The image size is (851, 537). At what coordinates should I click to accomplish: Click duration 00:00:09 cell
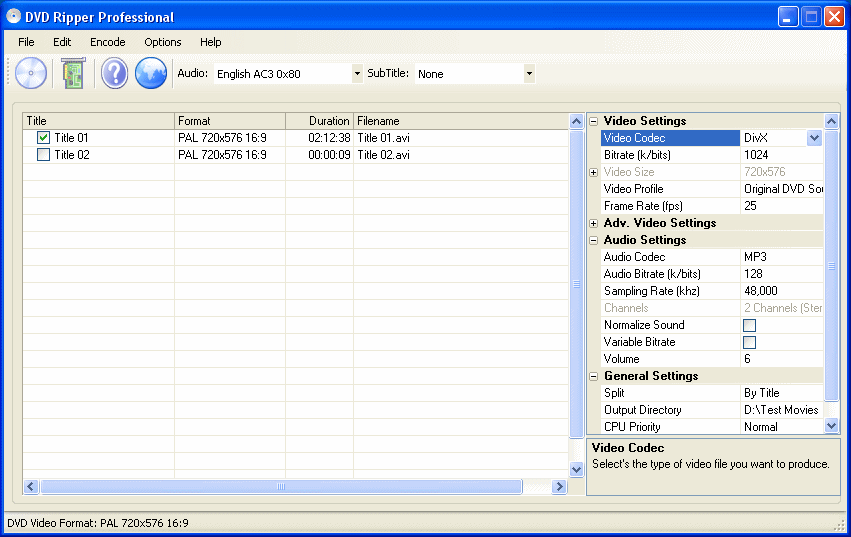point(329,155)
